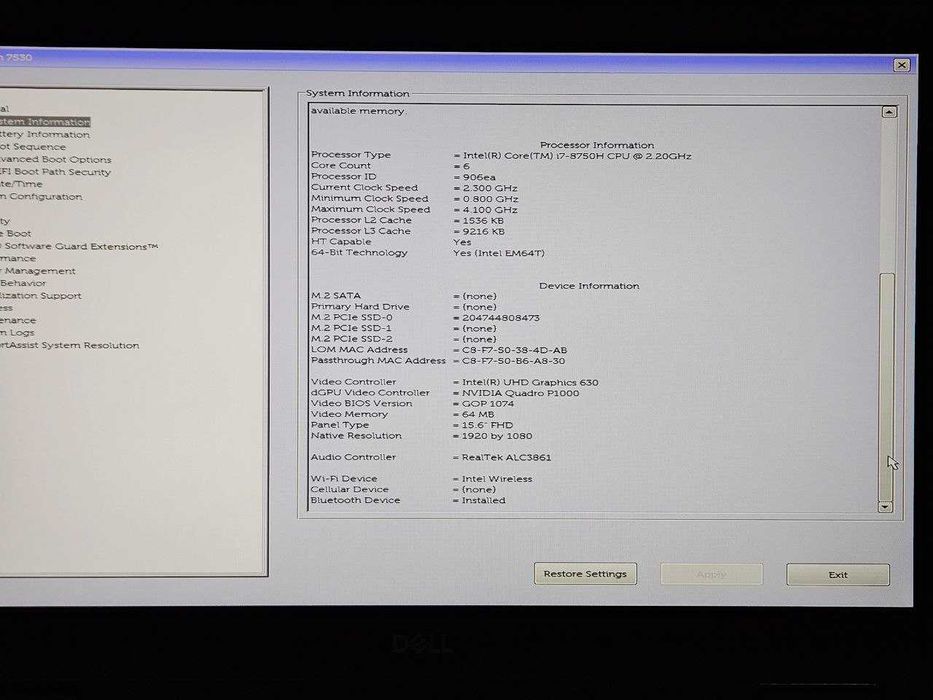Open the Virtualization Support category
This screenshot has height=700, width=933.
tap(40, 296)
